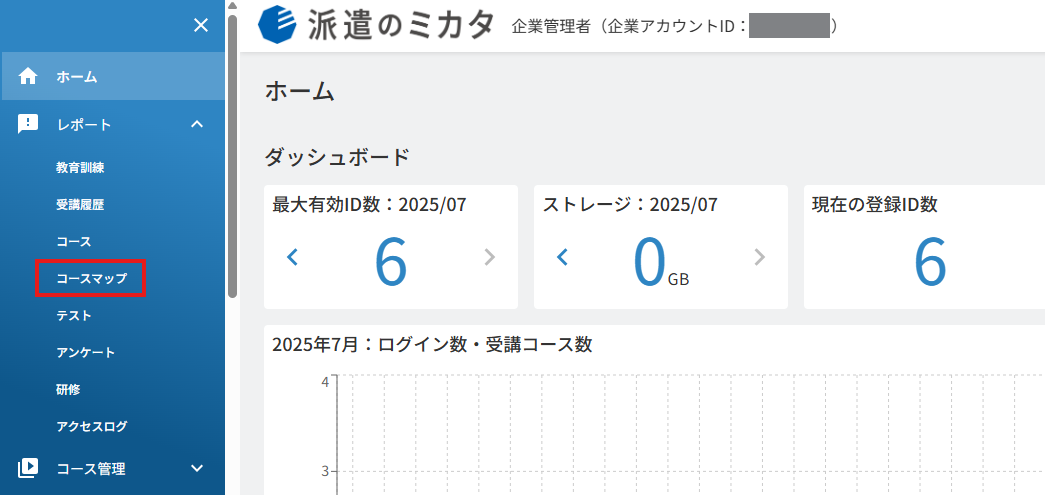
Task: Open テスト report
Action: coord(74,316)
